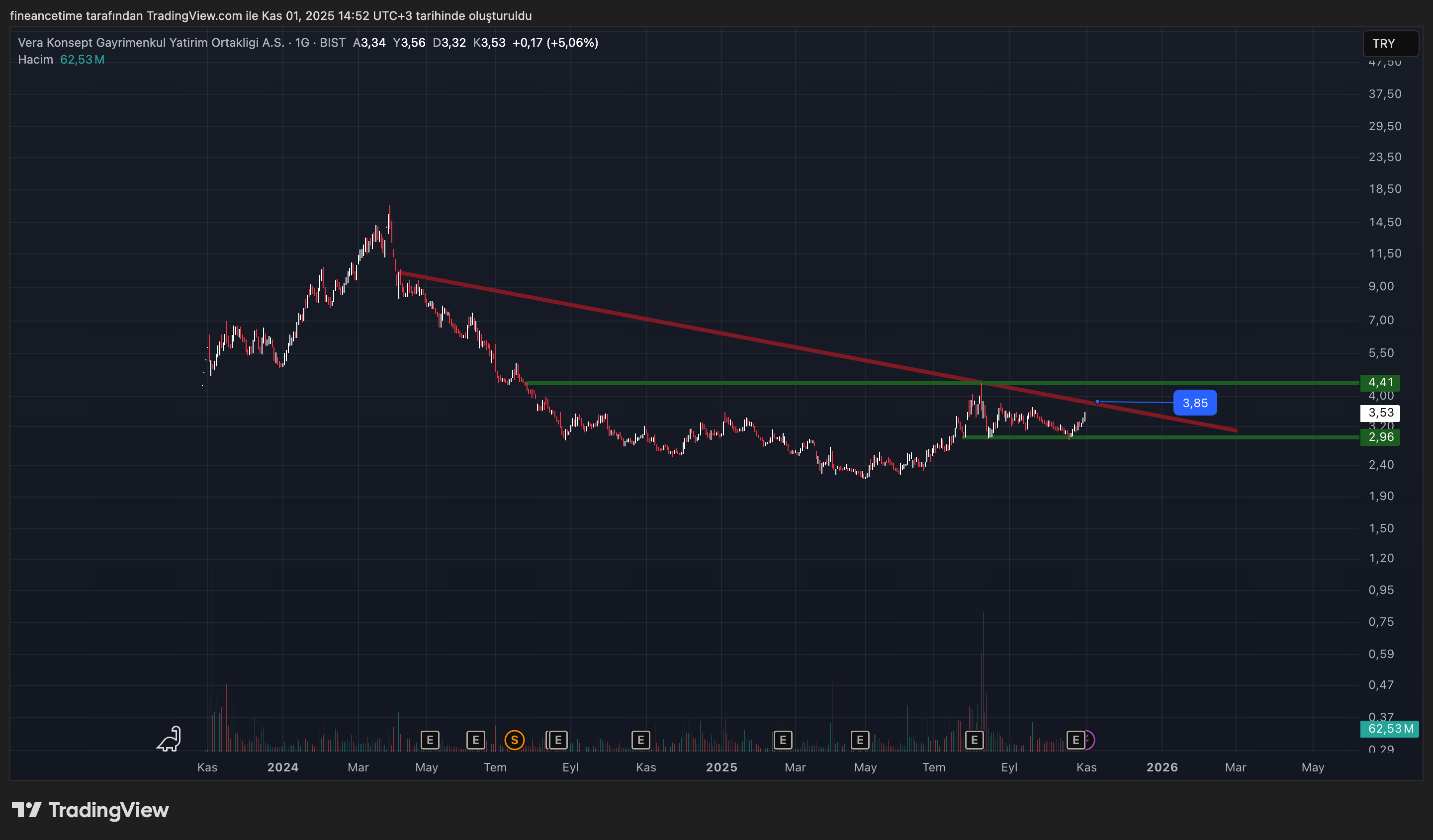1433x840 pixels.
Task: Click the Hacim volume indicator label
Action: click(35, 60)
